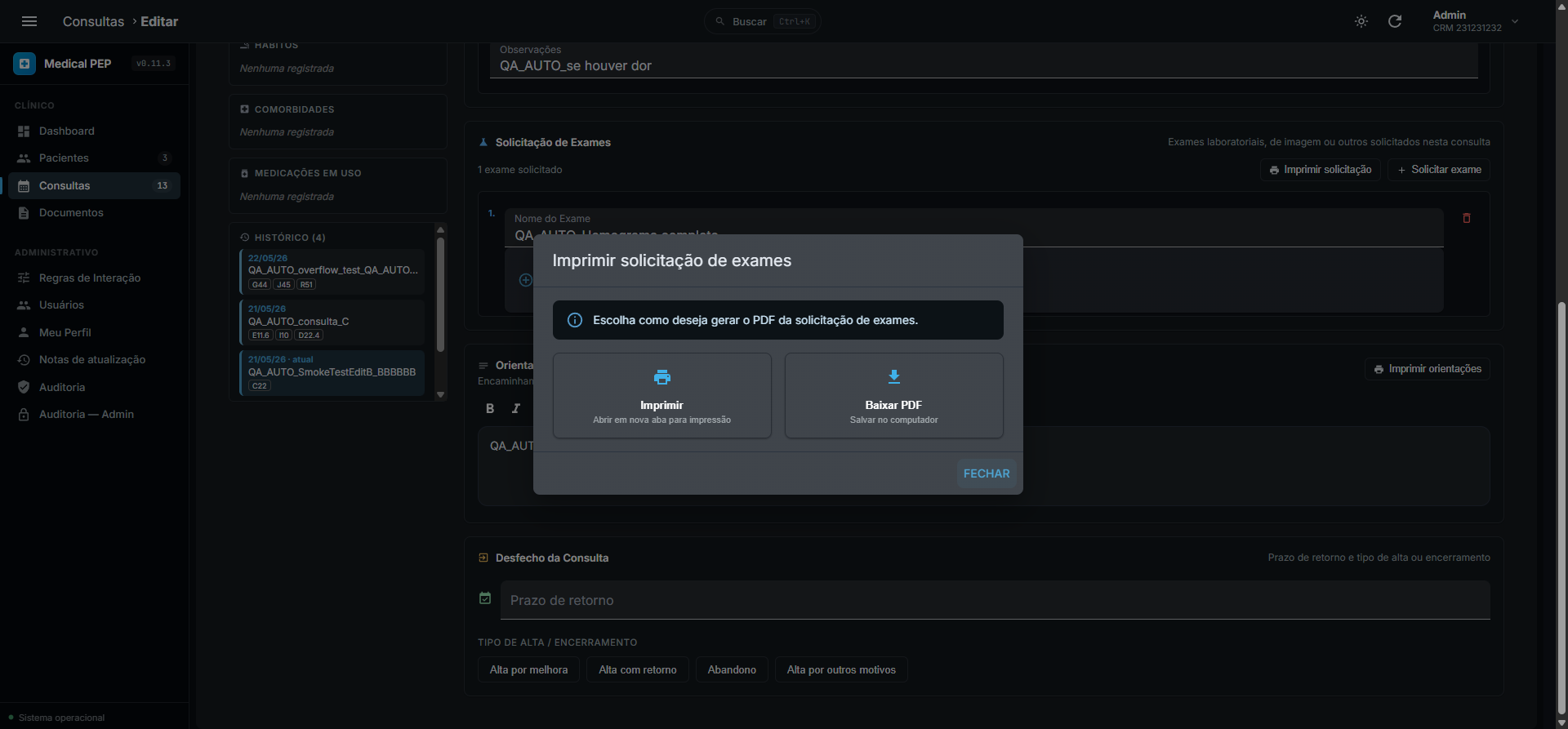Click the plus circle icon under exam
The image size is (1568, 729).
tap(526, 280)
